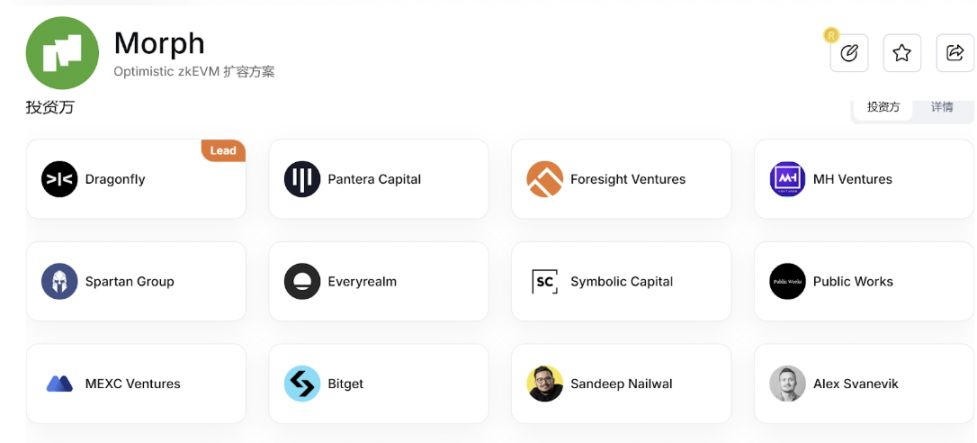Favorite Morph with the star icon
This screenshot has height=443, width=977.
point(901,53)
